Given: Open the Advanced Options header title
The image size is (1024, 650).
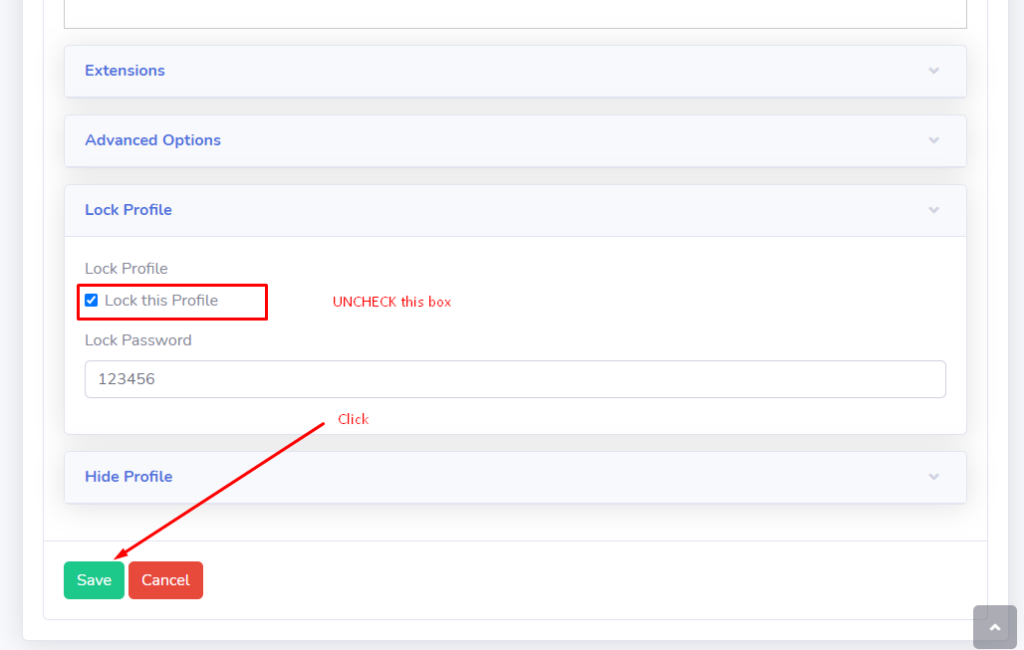Looking at the screenshot, I should tap(153, 140).
